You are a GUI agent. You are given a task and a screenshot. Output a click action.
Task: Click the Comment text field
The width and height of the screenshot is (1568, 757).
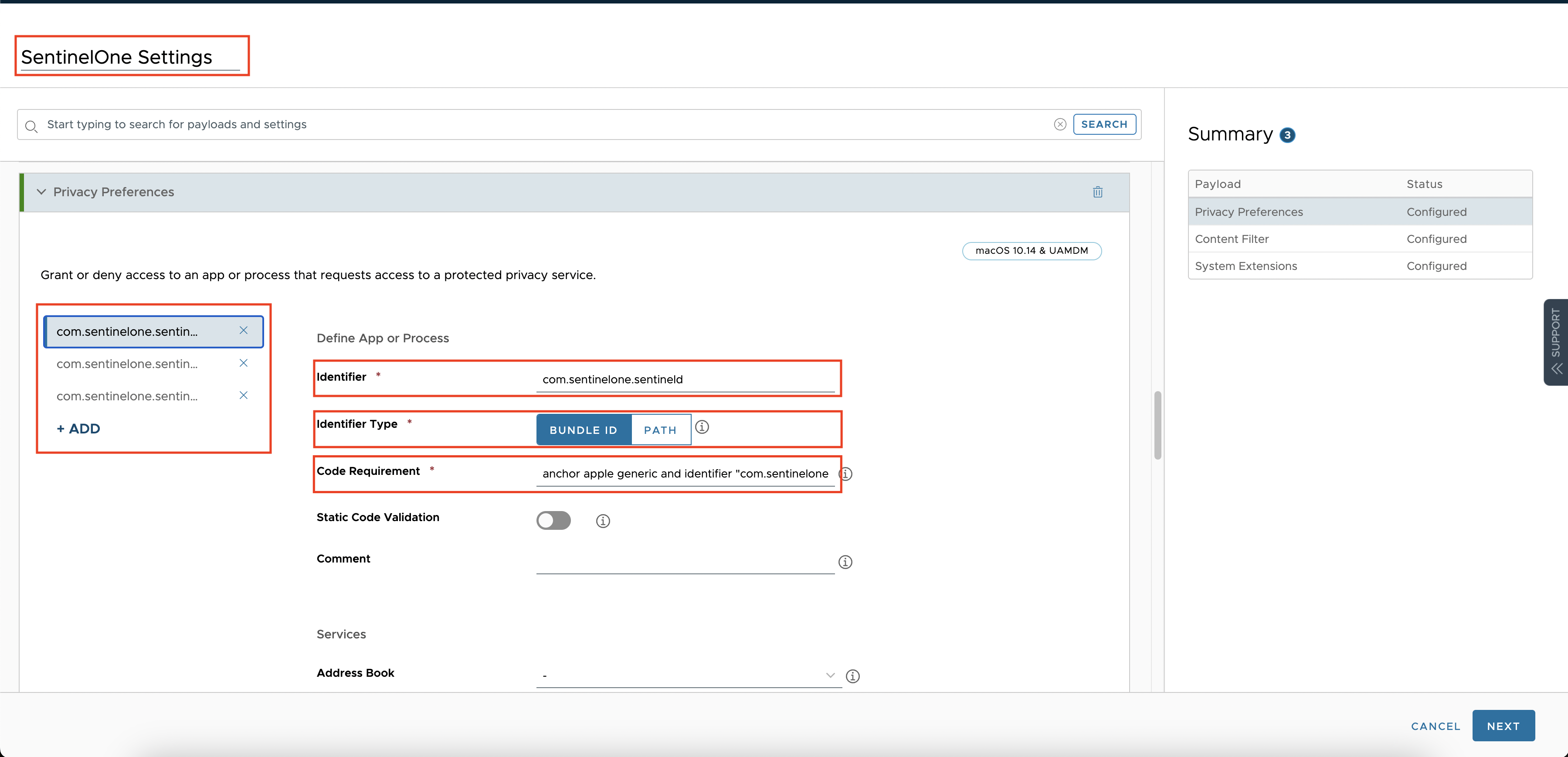click(x=685, y=562)
